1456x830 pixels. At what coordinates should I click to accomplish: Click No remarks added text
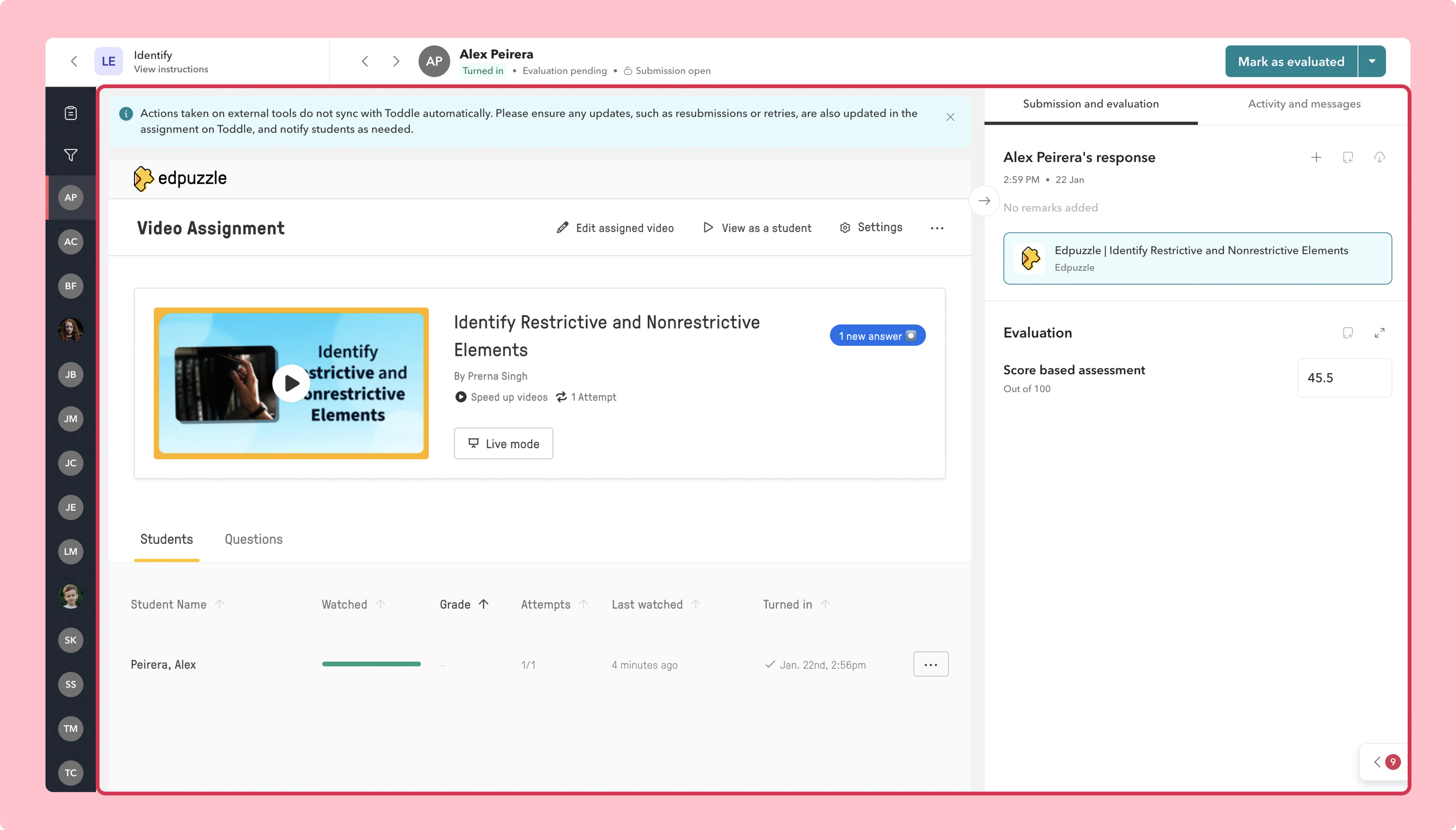pos(1050,208)
